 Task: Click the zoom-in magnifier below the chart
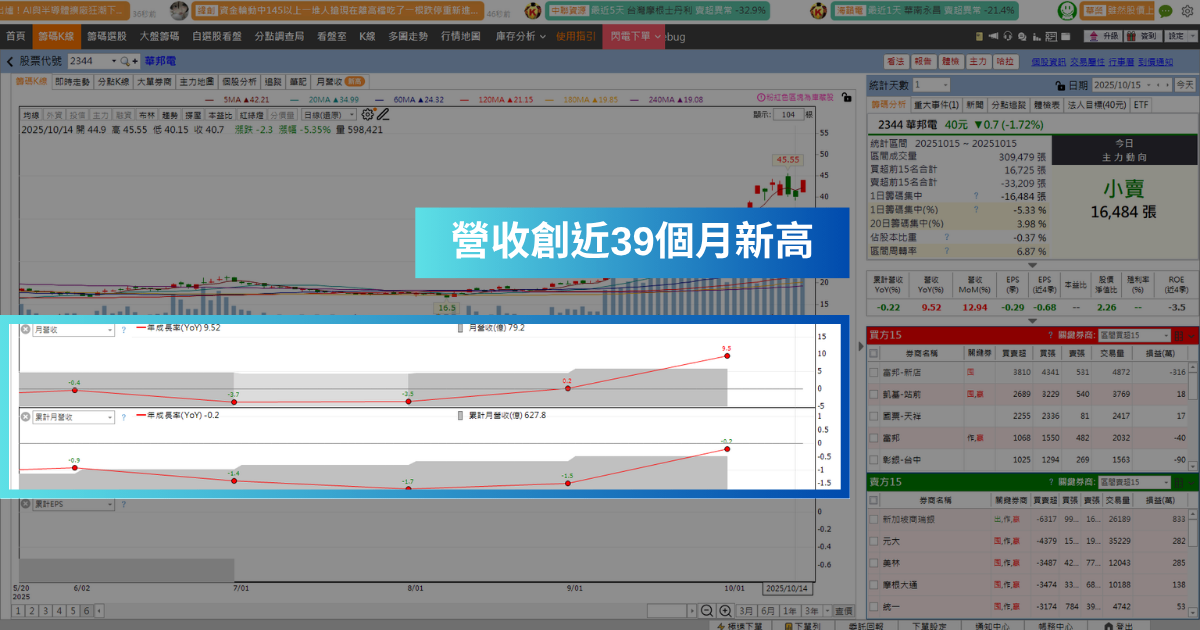[x=725, y=610]
